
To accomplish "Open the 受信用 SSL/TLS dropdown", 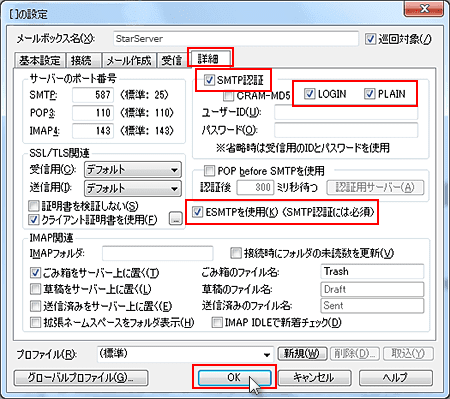I will pyautogui.click(x=133, y=170).
